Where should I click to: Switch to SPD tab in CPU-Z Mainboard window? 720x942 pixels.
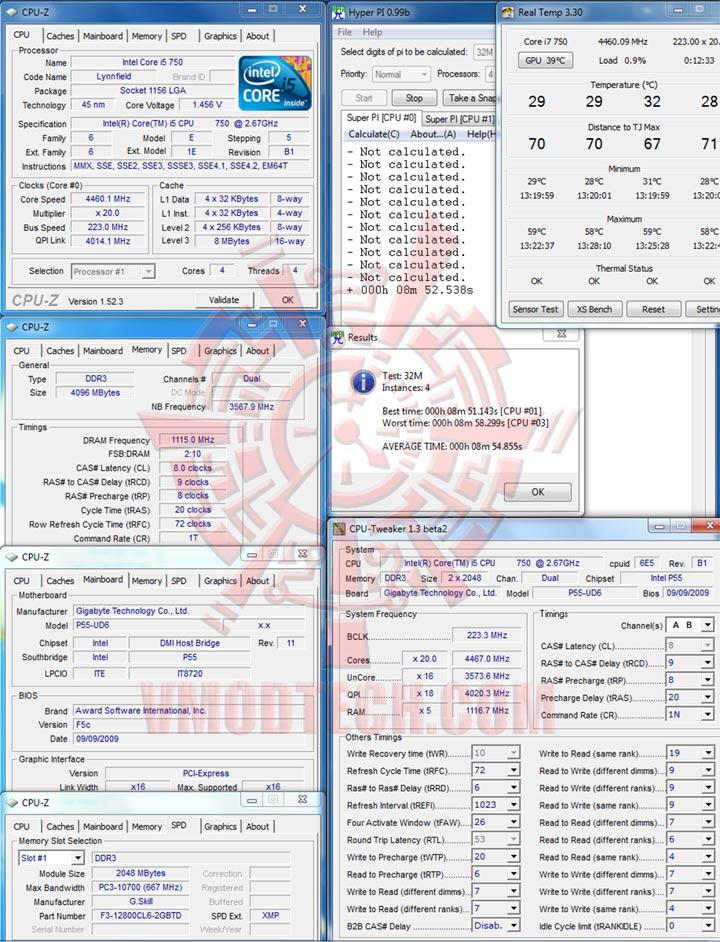[178, 581]
